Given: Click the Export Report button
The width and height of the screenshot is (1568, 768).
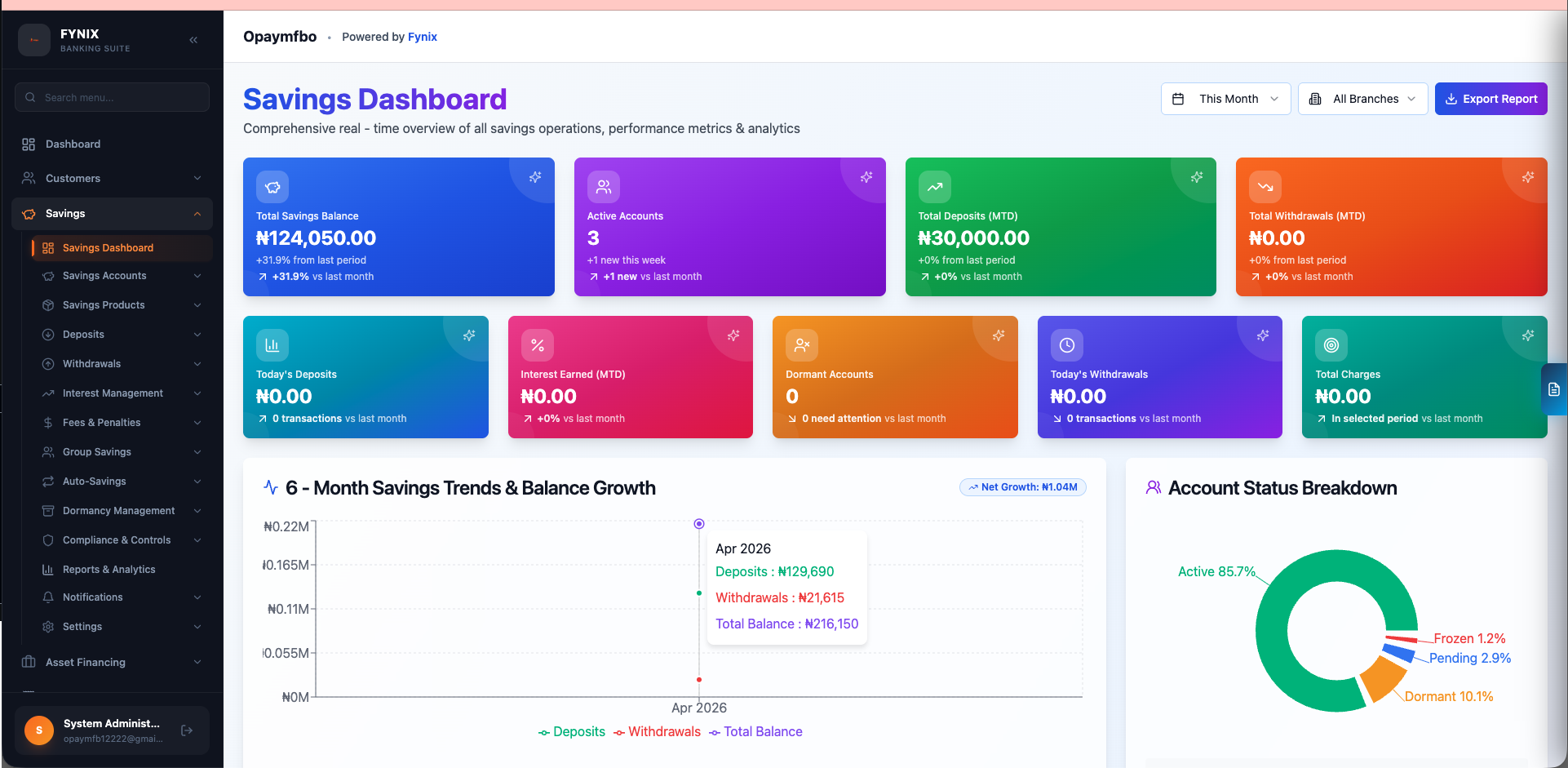Looking at the screenshot, I should coord(1490,99).
